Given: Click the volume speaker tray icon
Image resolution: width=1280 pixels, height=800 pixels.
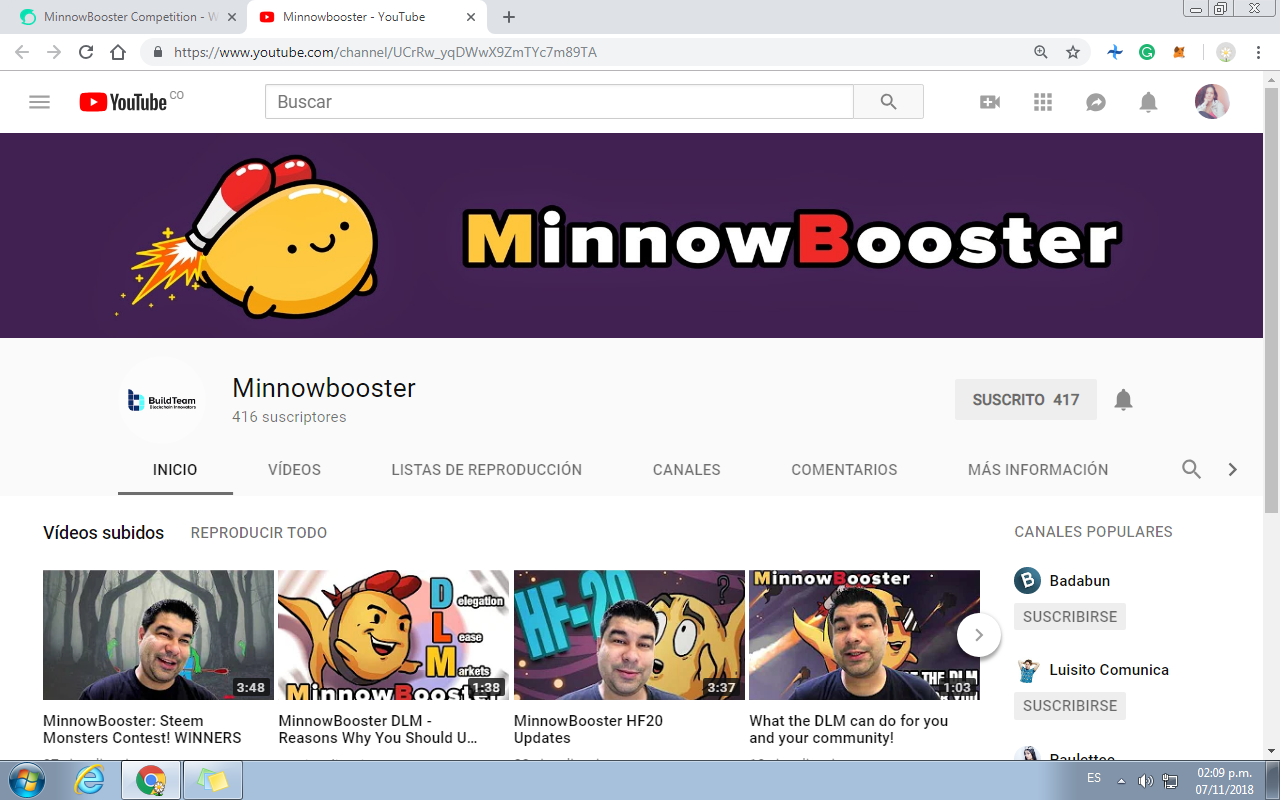Looking at the screenshot, I should tap(1146, 780).
